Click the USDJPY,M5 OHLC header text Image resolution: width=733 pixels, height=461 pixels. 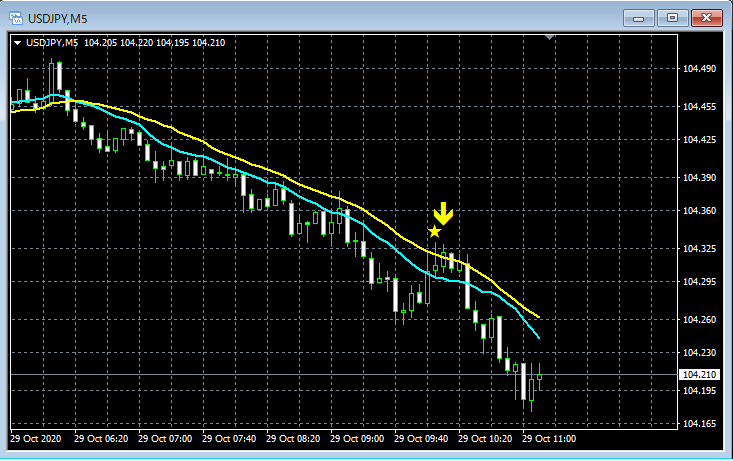pos(125,43)
